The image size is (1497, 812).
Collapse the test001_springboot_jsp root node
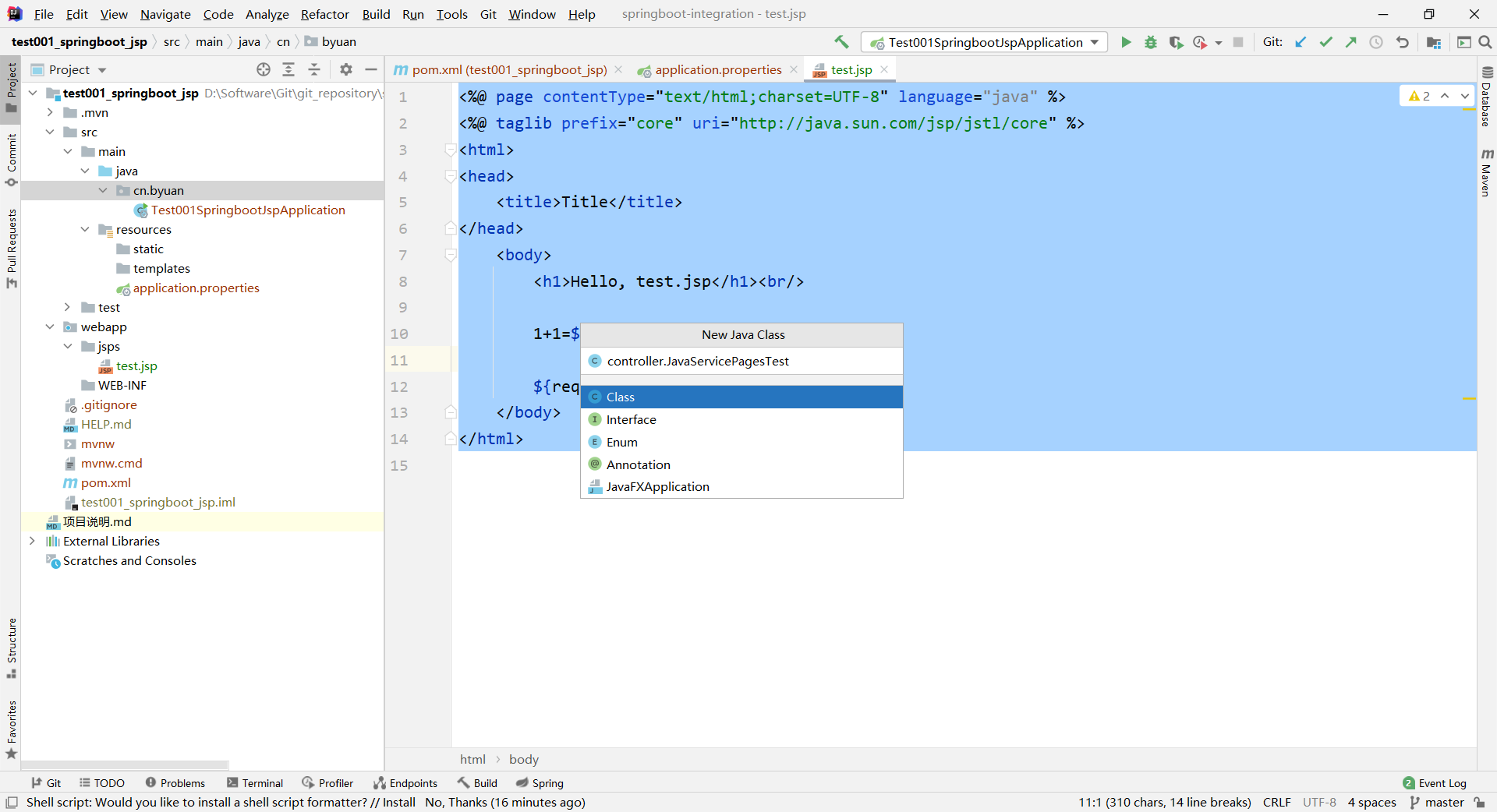(x=32, y=93)
